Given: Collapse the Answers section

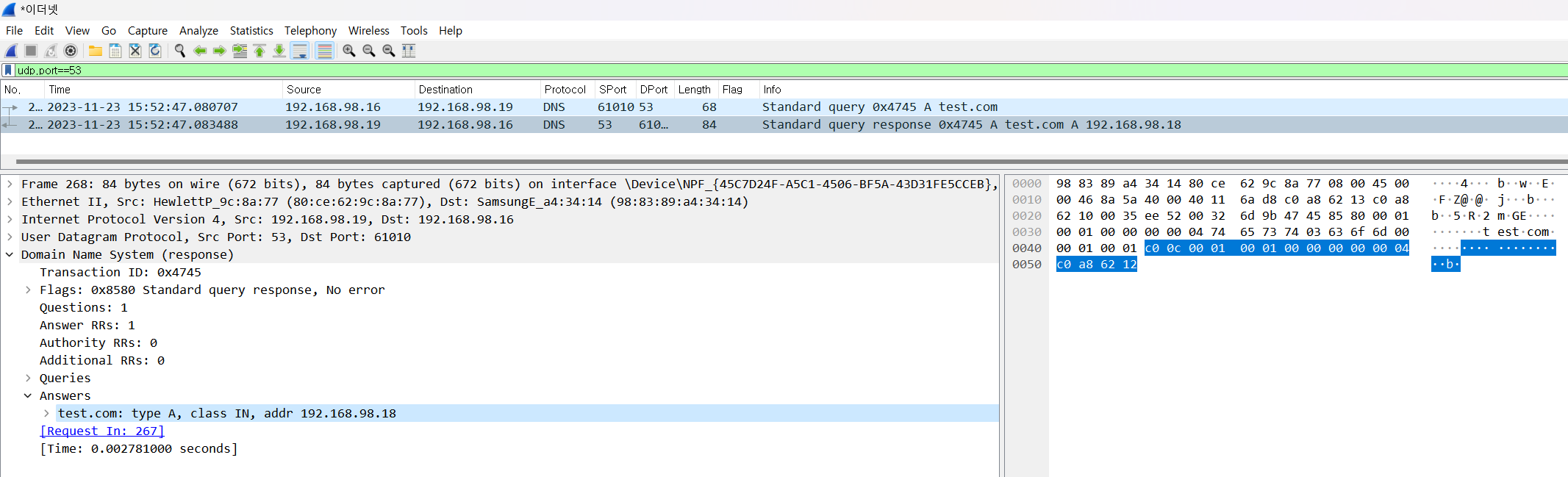Looking at the screenshot, I should point(28,396).
